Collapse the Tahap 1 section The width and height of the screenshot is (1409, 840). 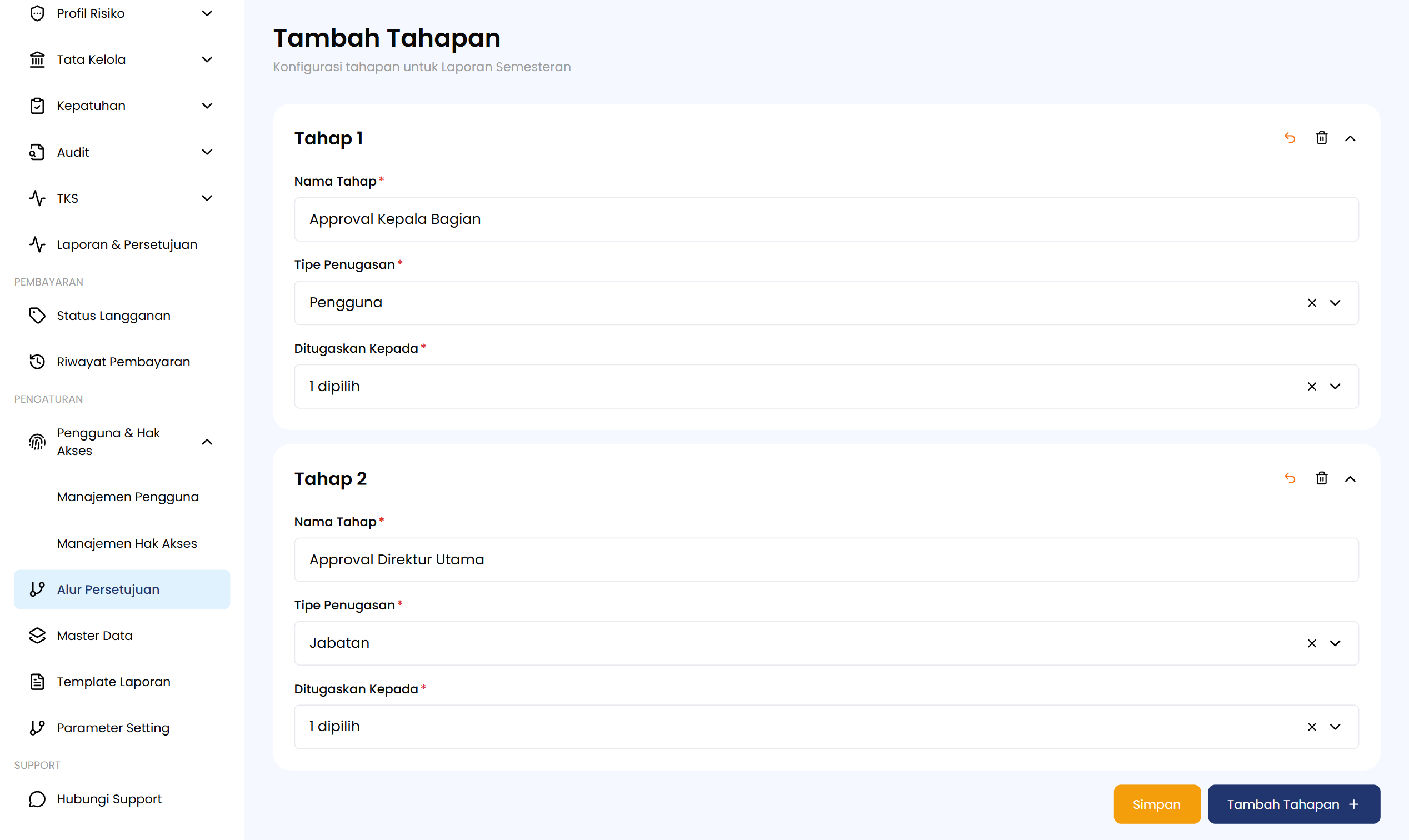tap(1350, 139)
